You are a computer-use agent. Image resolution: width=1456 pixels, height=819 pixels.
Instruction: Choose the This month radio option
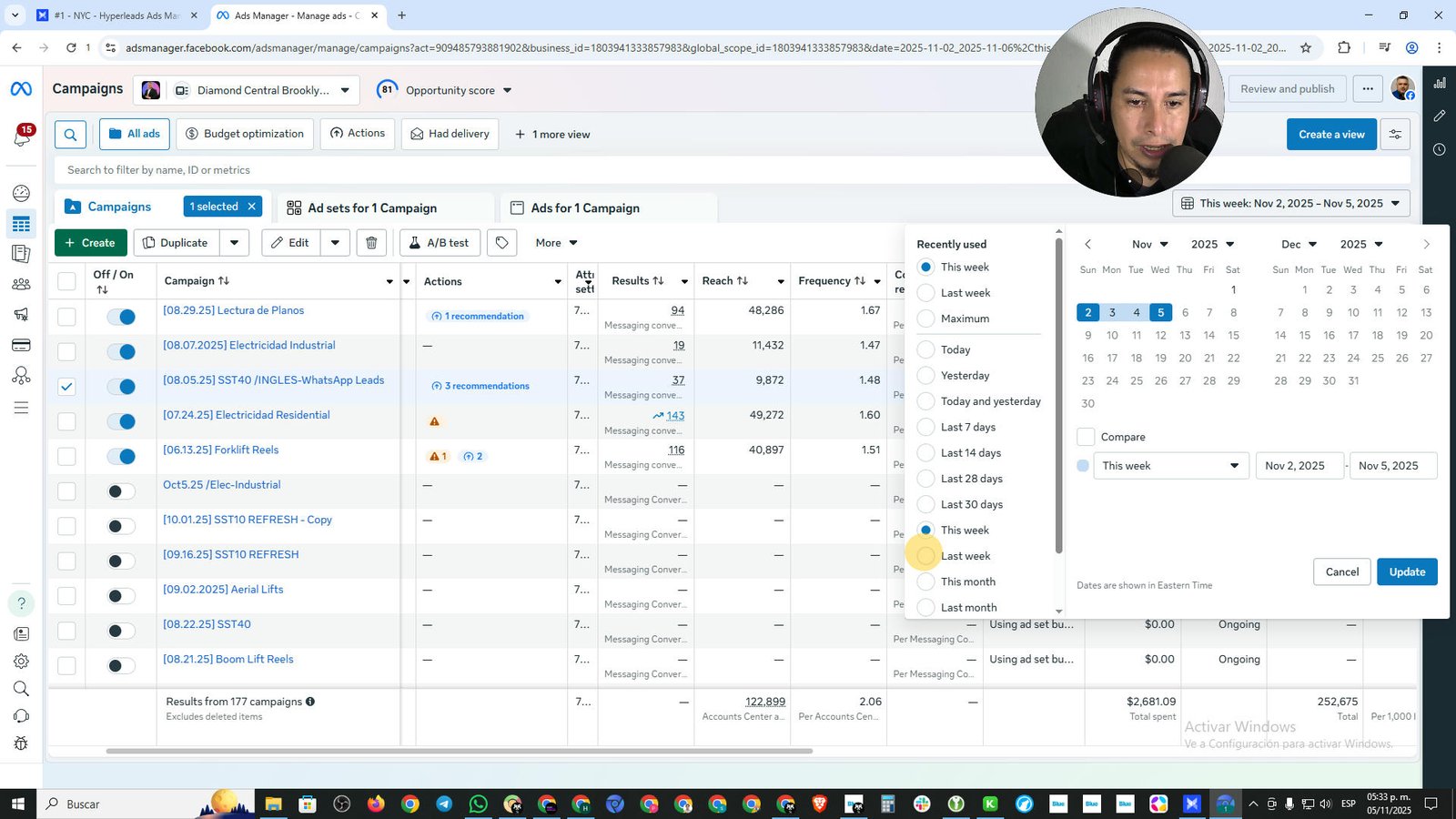(x=925, y=581)
